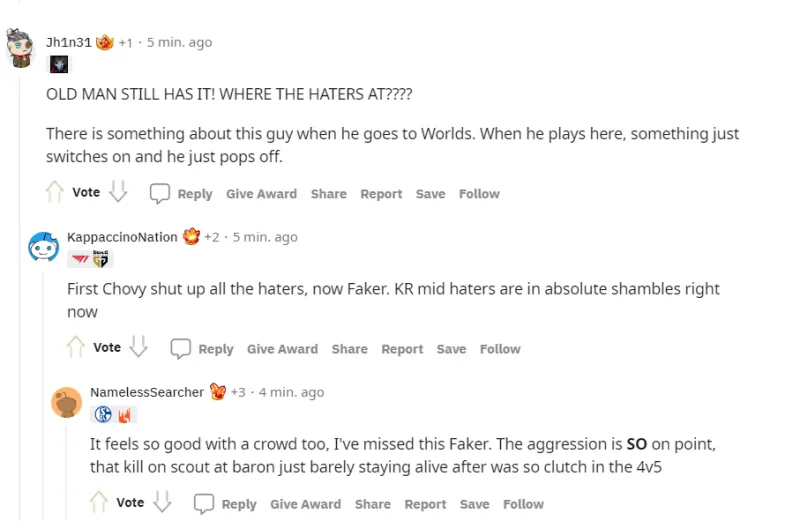Screen dimensions: 800x521
Task: Downvote Jh1n31's comment
Action: tap(118, 192)
